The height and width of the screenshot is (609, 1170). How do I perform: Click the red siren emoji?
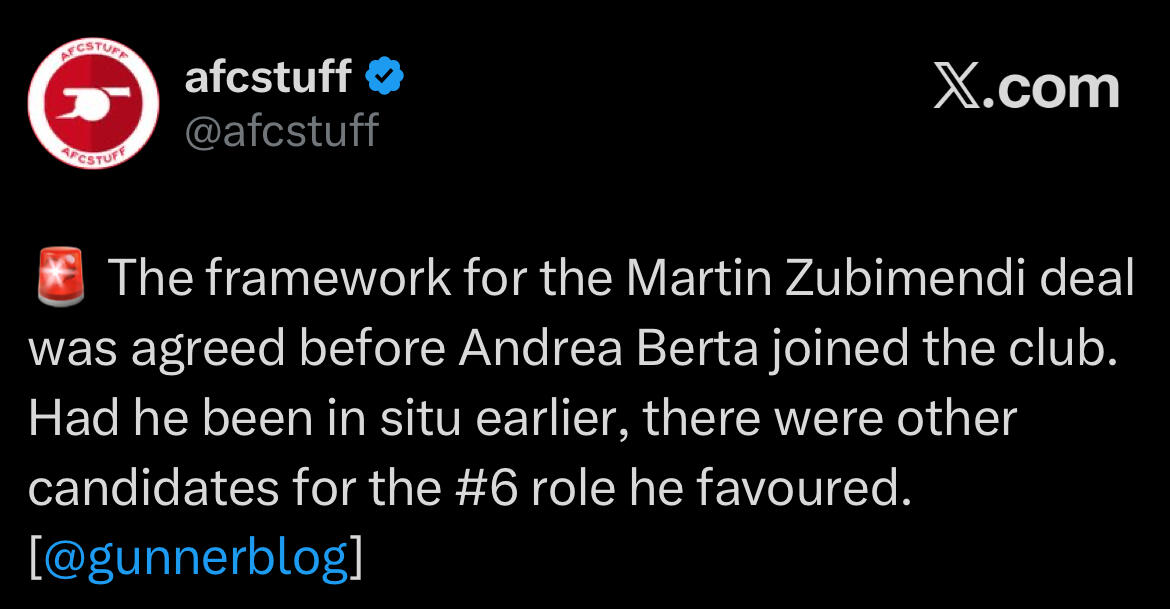coord(58,278)
